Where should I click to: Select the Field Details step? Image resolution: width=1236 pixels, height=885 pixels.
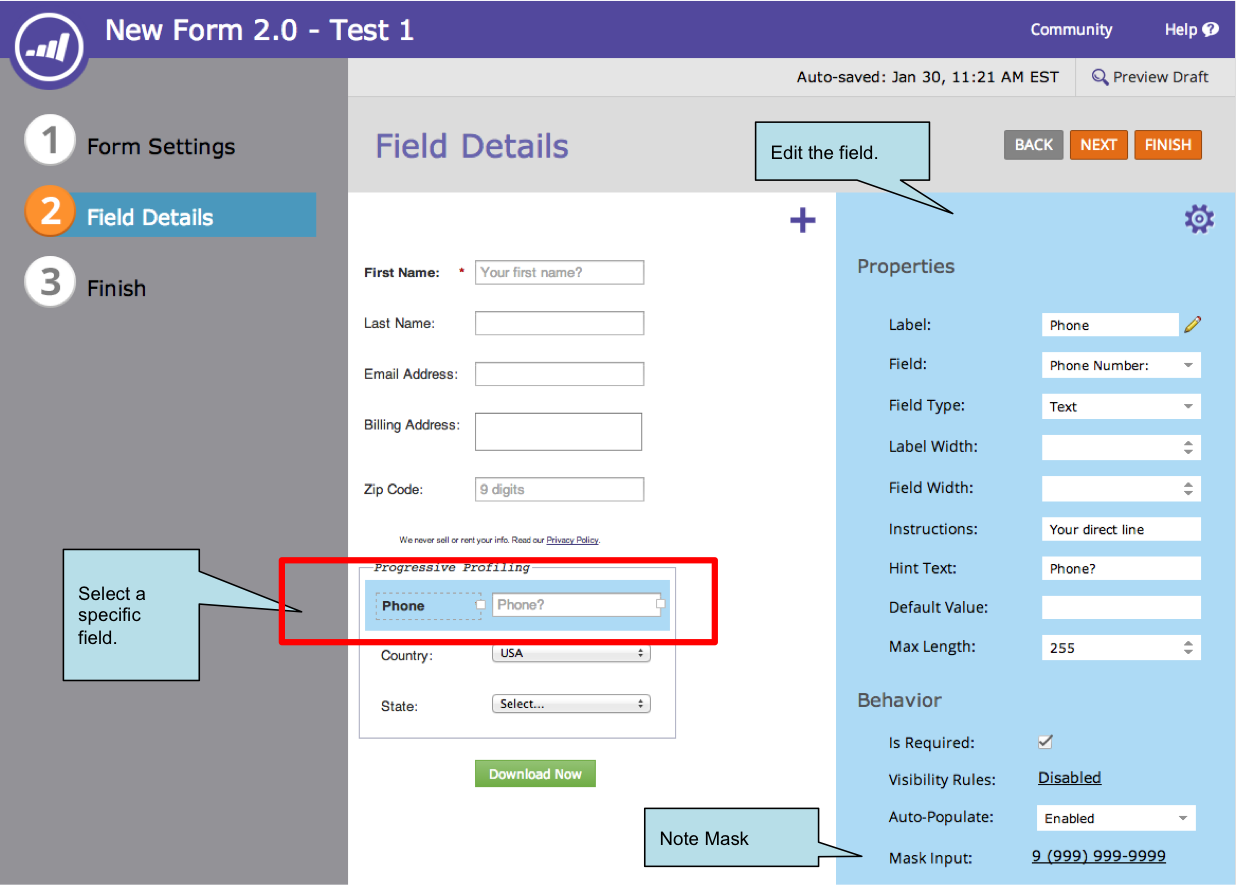tap(150, 217)
